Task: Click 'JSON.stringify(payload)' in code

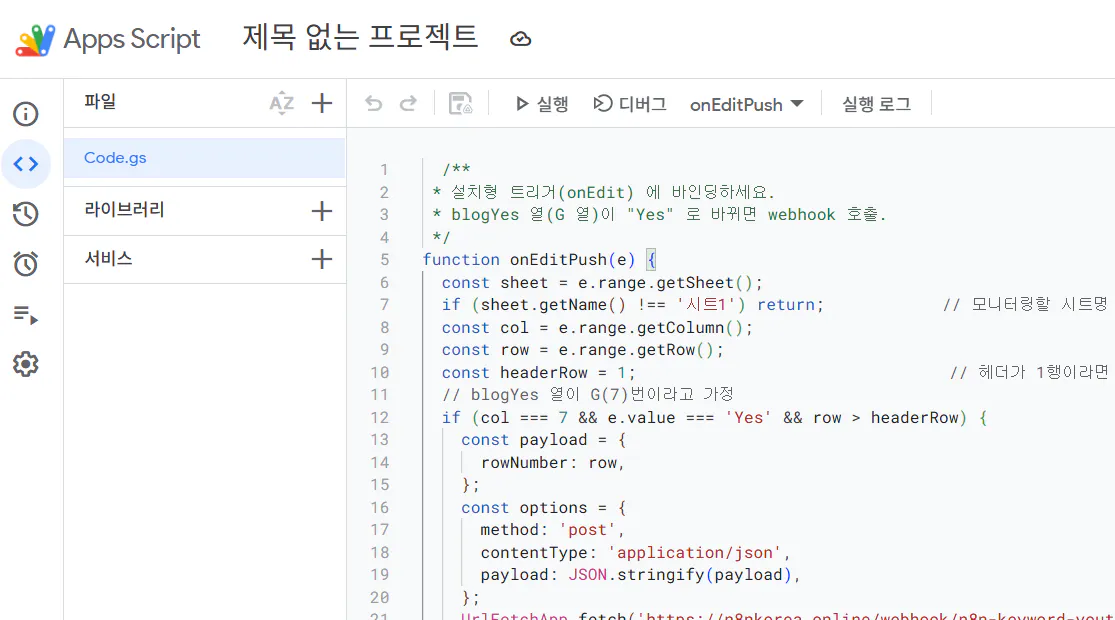Action: pyautogui.click(x=680, y=575)
